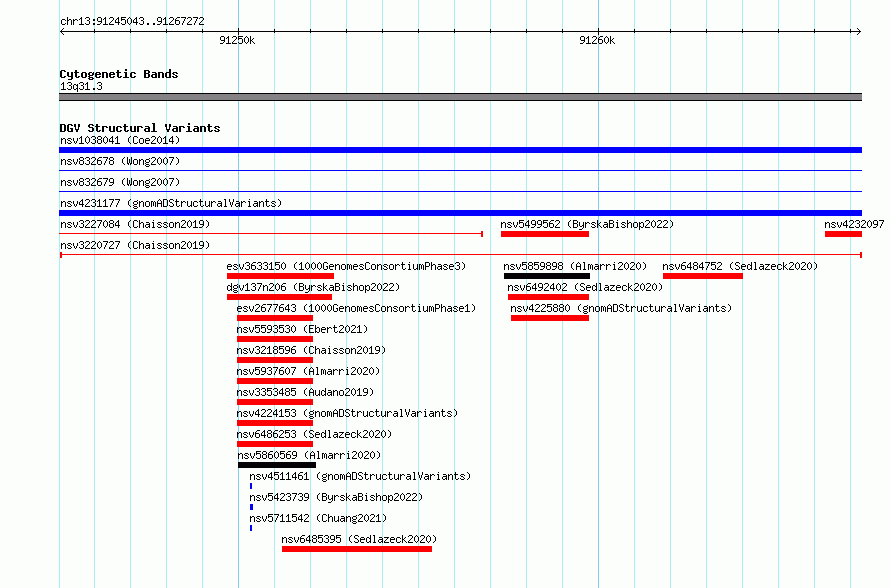Click the Cytogenetic Bands track title
The height and width of the screenshot is (588, 890).
click(x=119, y=74)
